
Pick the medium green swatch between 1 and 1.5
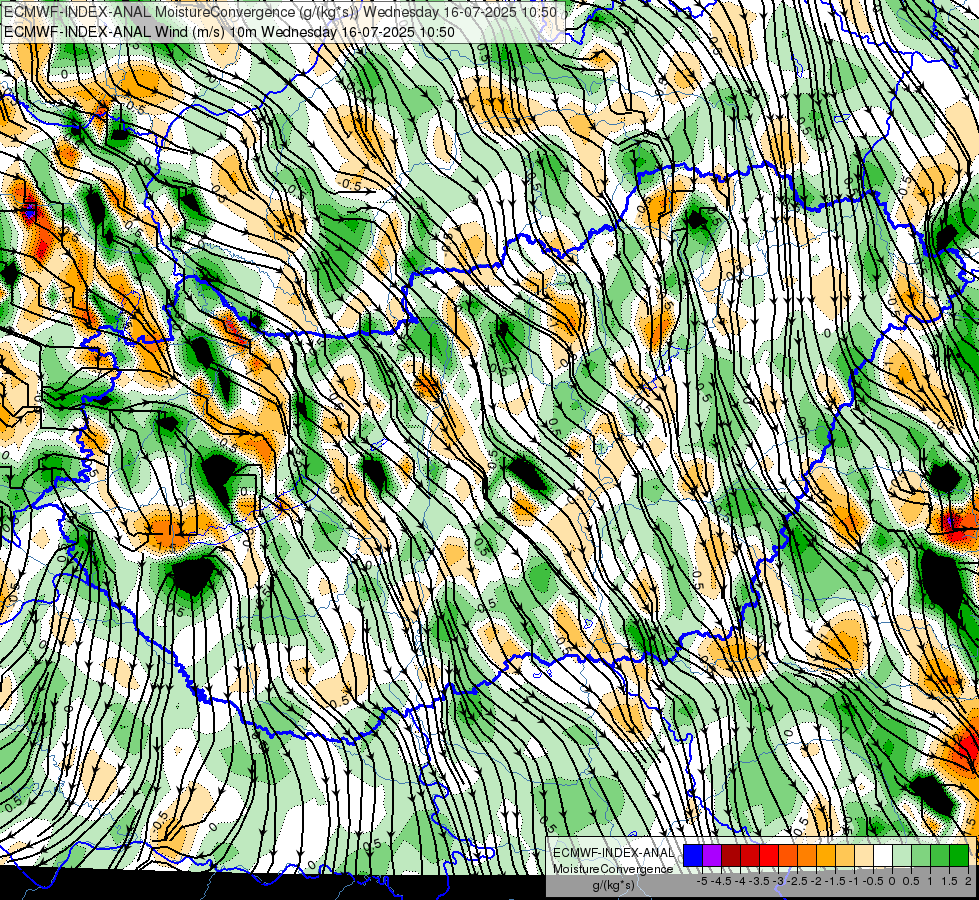[x=939, y=855]
